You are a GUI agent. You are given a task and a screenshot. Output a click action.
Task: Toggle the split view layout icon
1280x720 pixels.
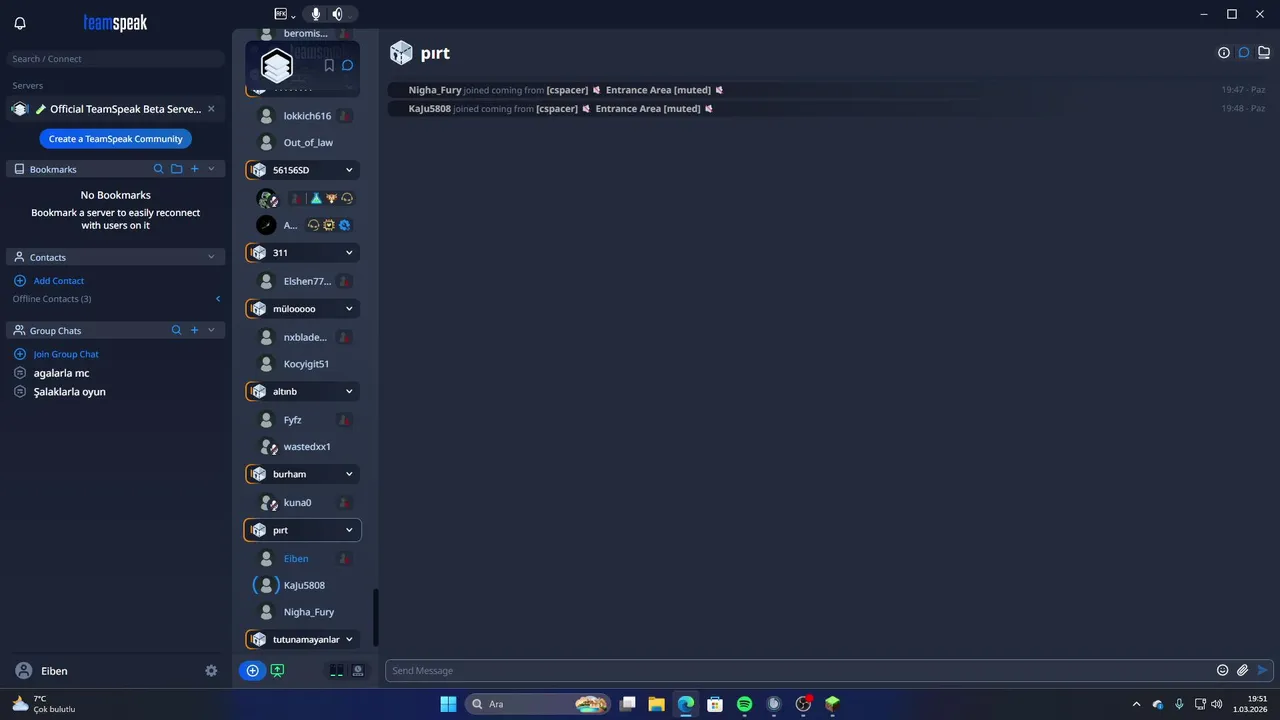337,671
